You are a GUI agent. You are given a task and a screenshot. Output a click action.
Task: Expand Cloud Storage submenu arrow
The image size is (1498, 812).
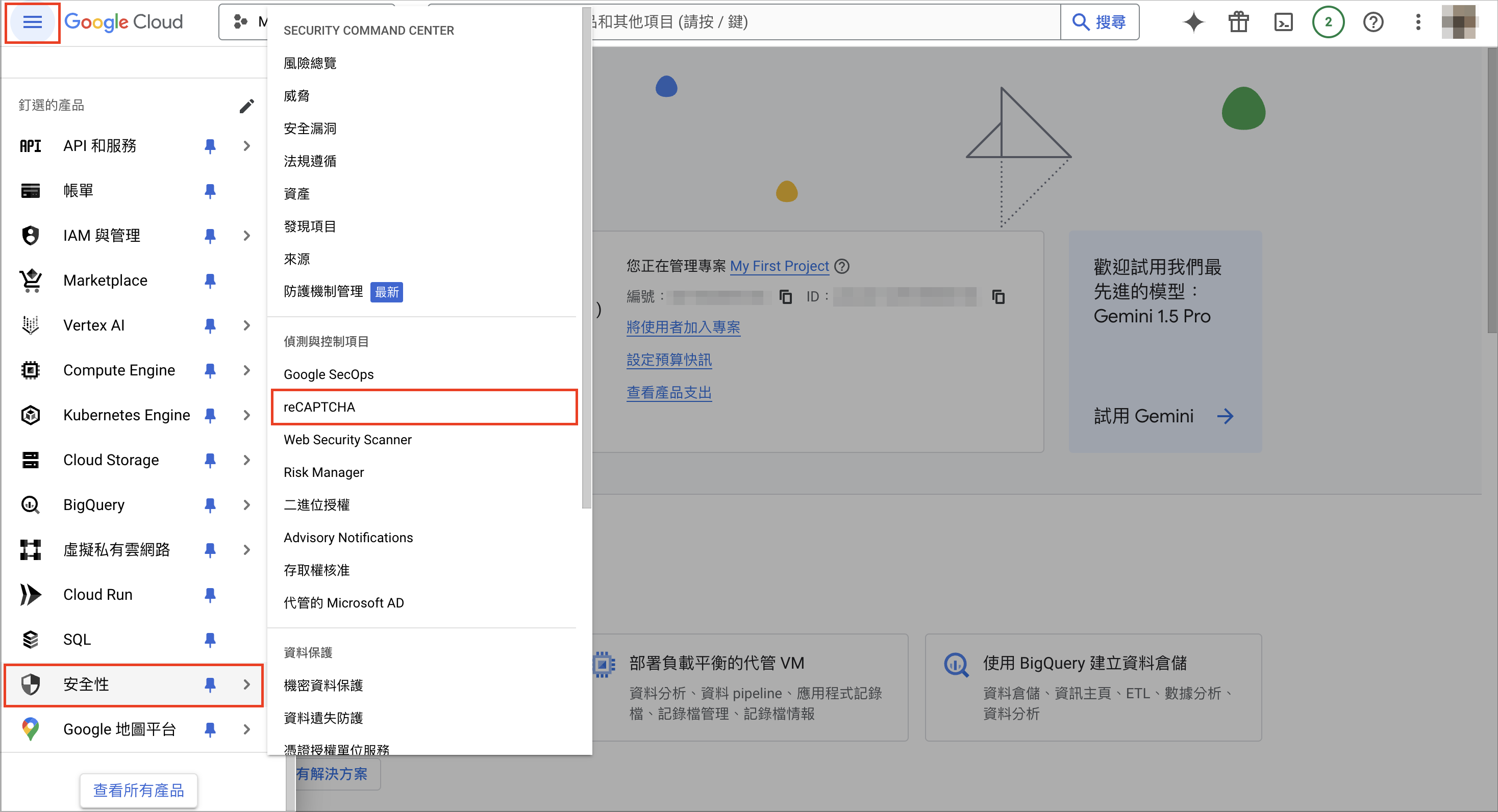pos(246,460)
